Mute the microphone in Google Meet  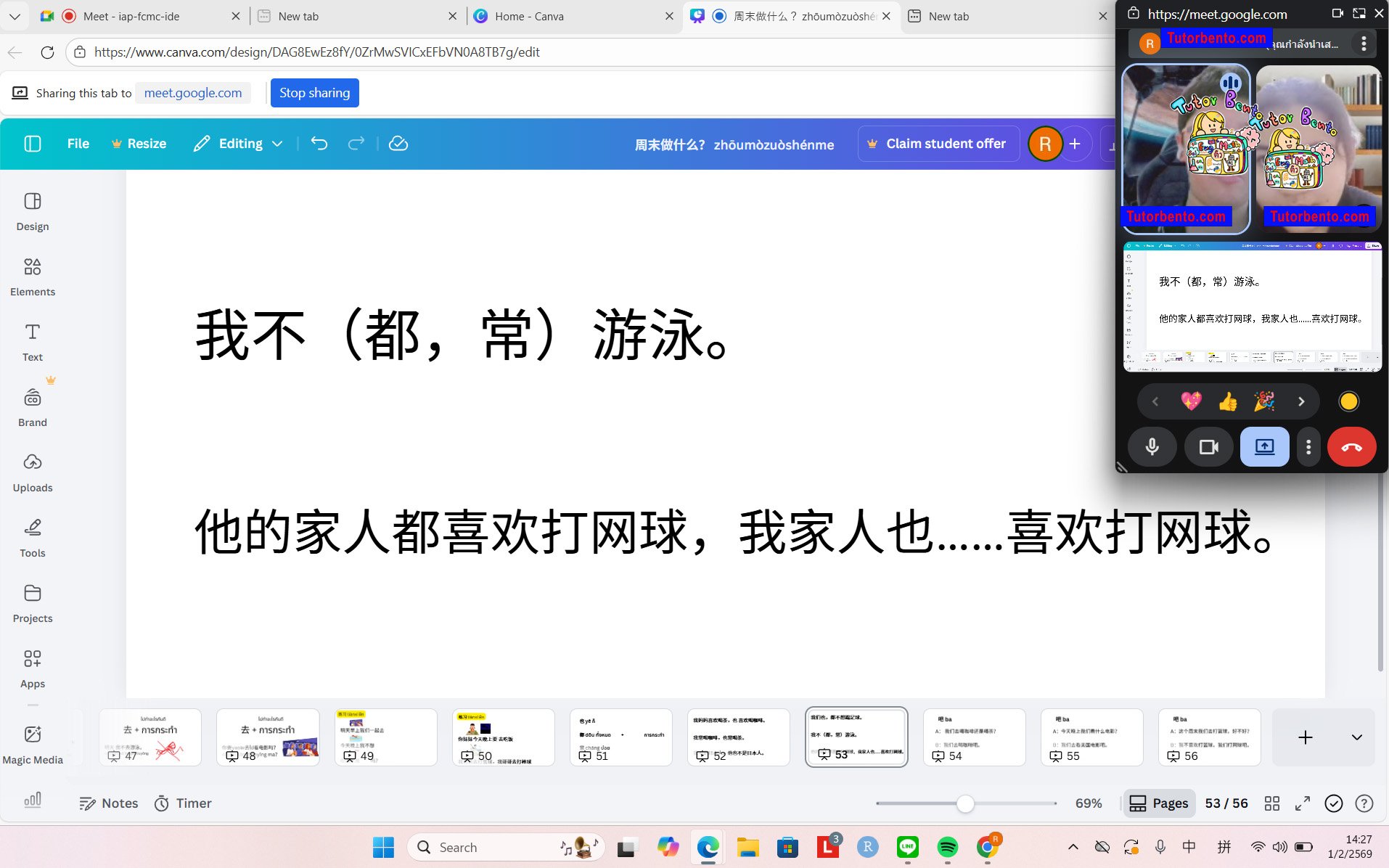[x=1152, y=446]
